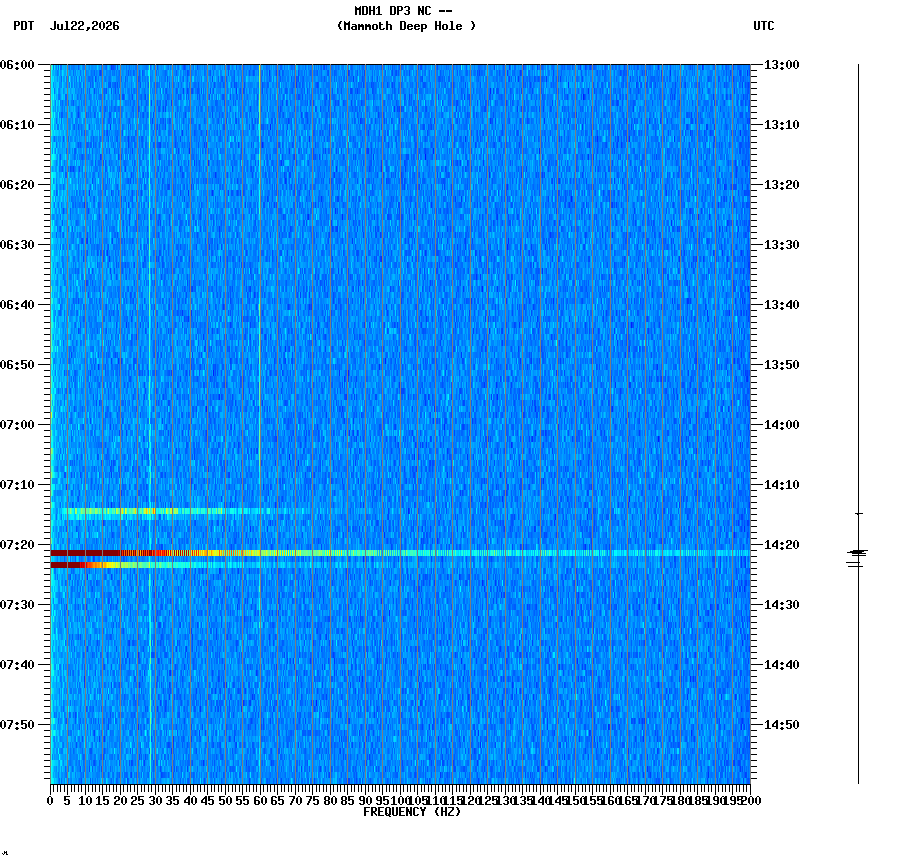Click the 13:50 UTC time label
902x864 pixels.
pyautogui.click(x=782, y=365)
